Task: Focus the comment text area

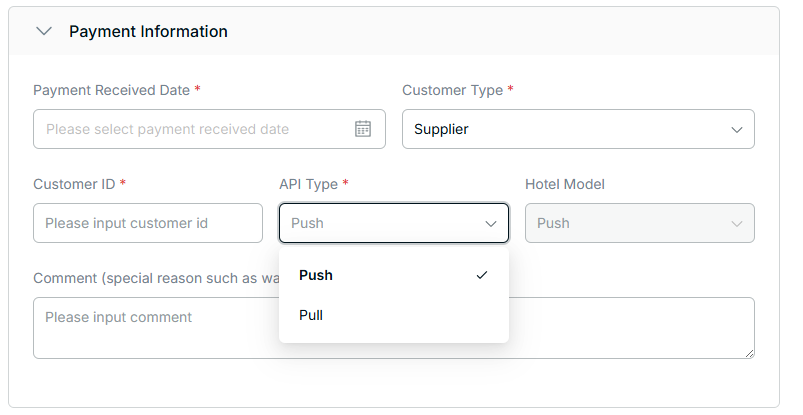Action: 393,327
